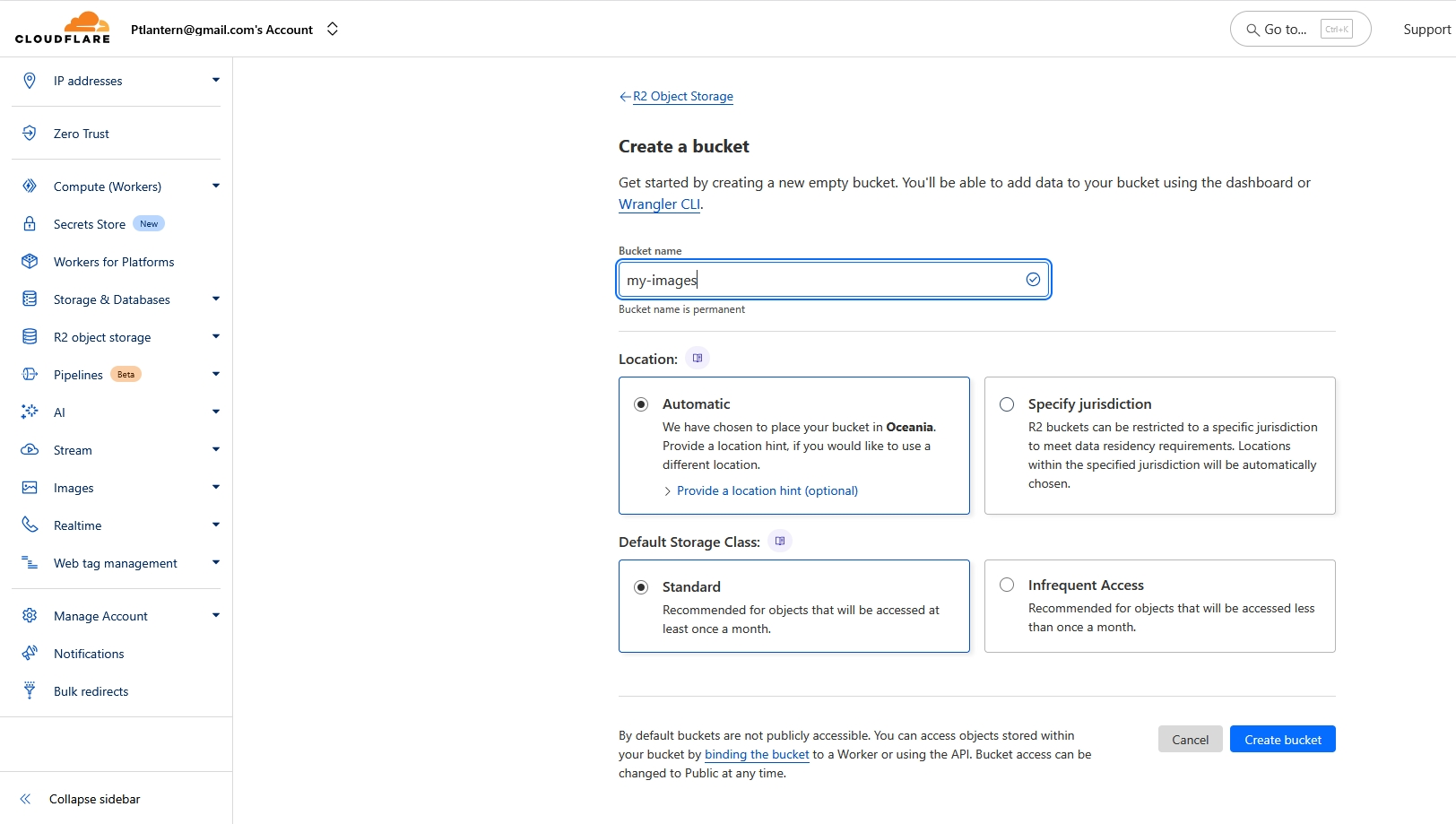Click the Create bucket button
This screenshot has height=824, width=1456.
(1282, 740)
